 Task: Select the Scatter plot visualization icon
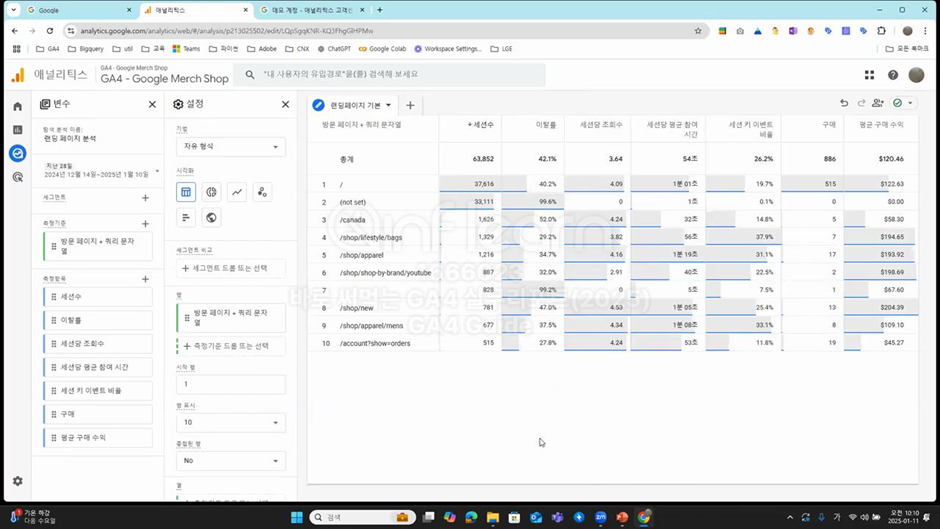(262, 192)
